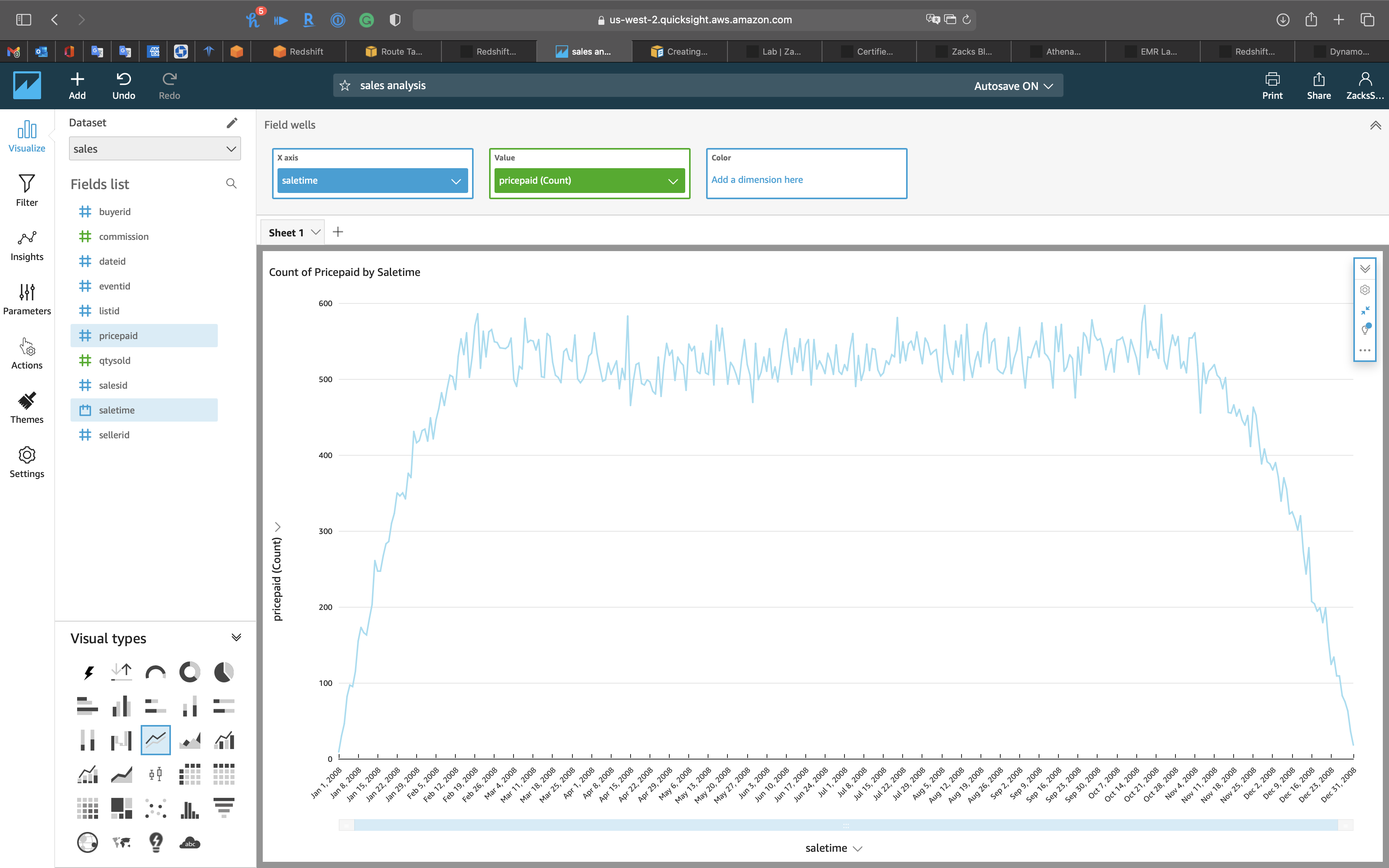Click the Undo button
The width and height of the screenshot is (1389, 868).
[123, 86]
